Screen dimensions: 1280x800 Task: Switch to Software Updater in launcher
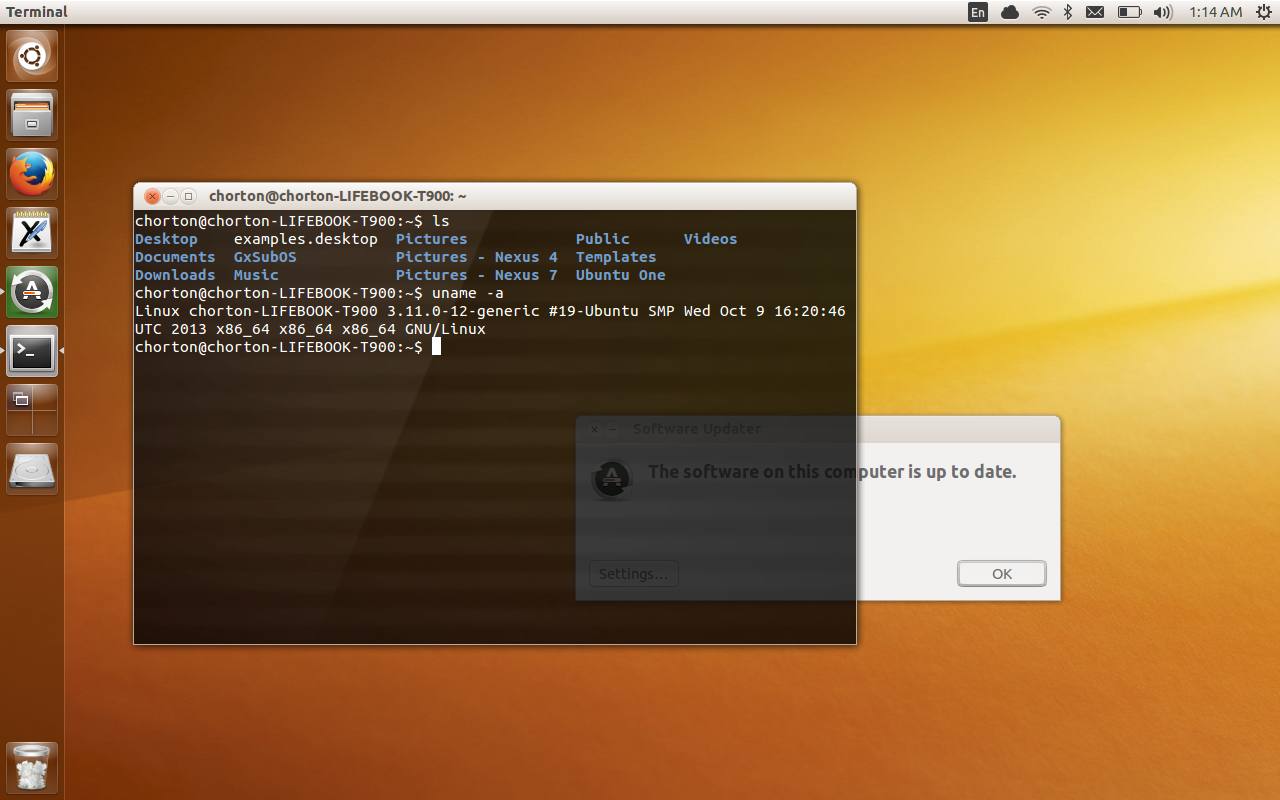coord(32,292)
